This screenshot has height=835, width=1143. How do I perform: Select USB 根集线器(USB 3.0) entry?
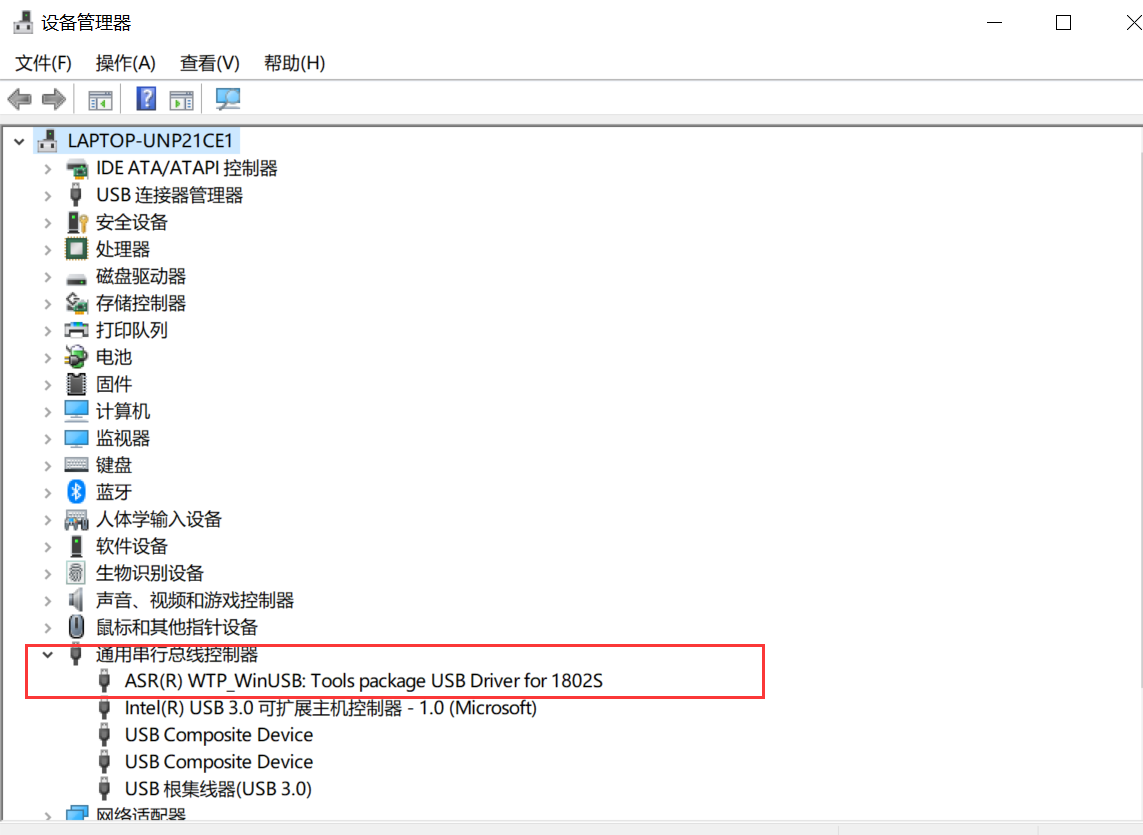coord(218,789)
